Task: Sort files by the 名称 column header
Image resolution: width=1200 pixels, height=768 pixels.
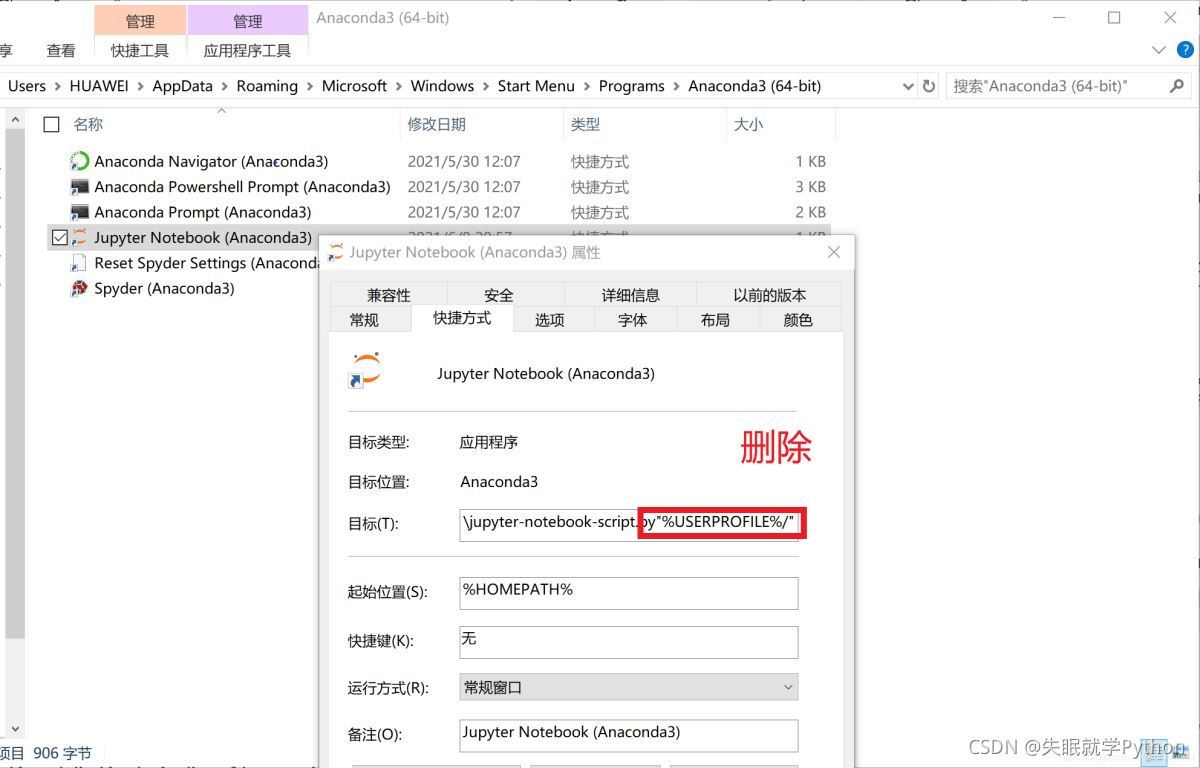Action: tap(88, 124)
